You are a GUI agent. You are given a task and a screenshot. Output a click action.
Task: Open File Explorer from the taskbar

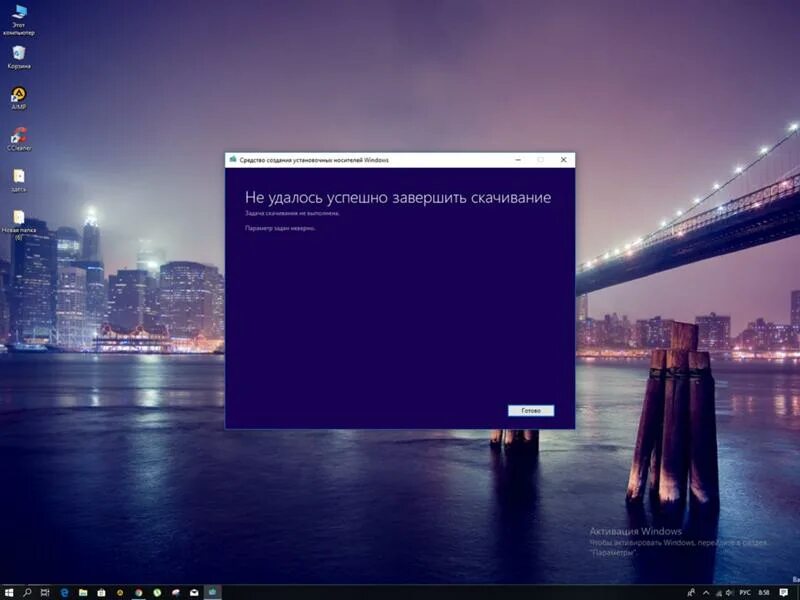(83, 592)
